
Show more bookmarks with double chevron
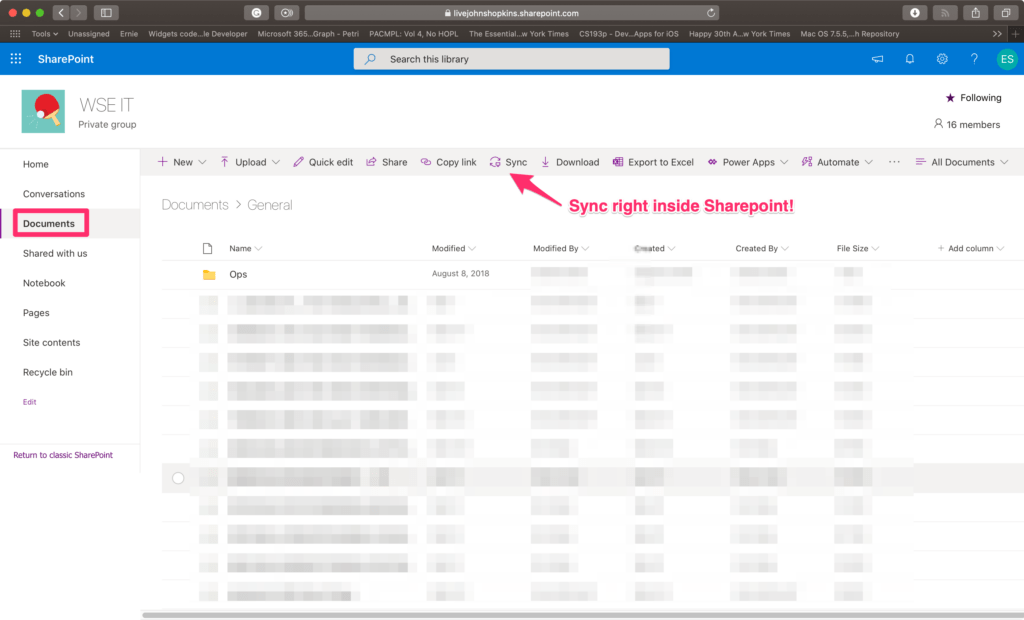[x=997, y=34]
